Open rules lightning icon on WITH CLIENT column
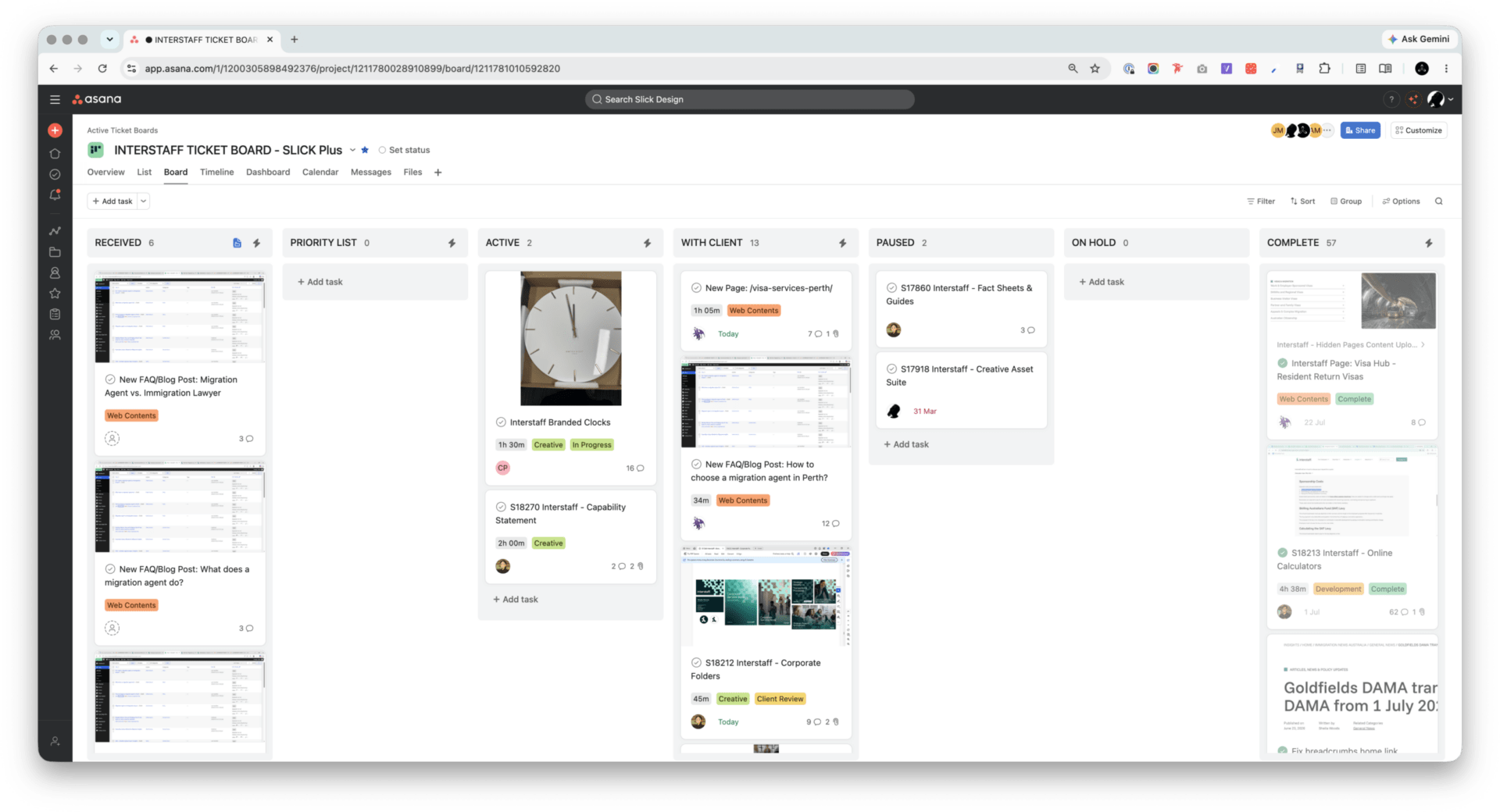Viewport: 1500px width, 812px height. point(842,243)
